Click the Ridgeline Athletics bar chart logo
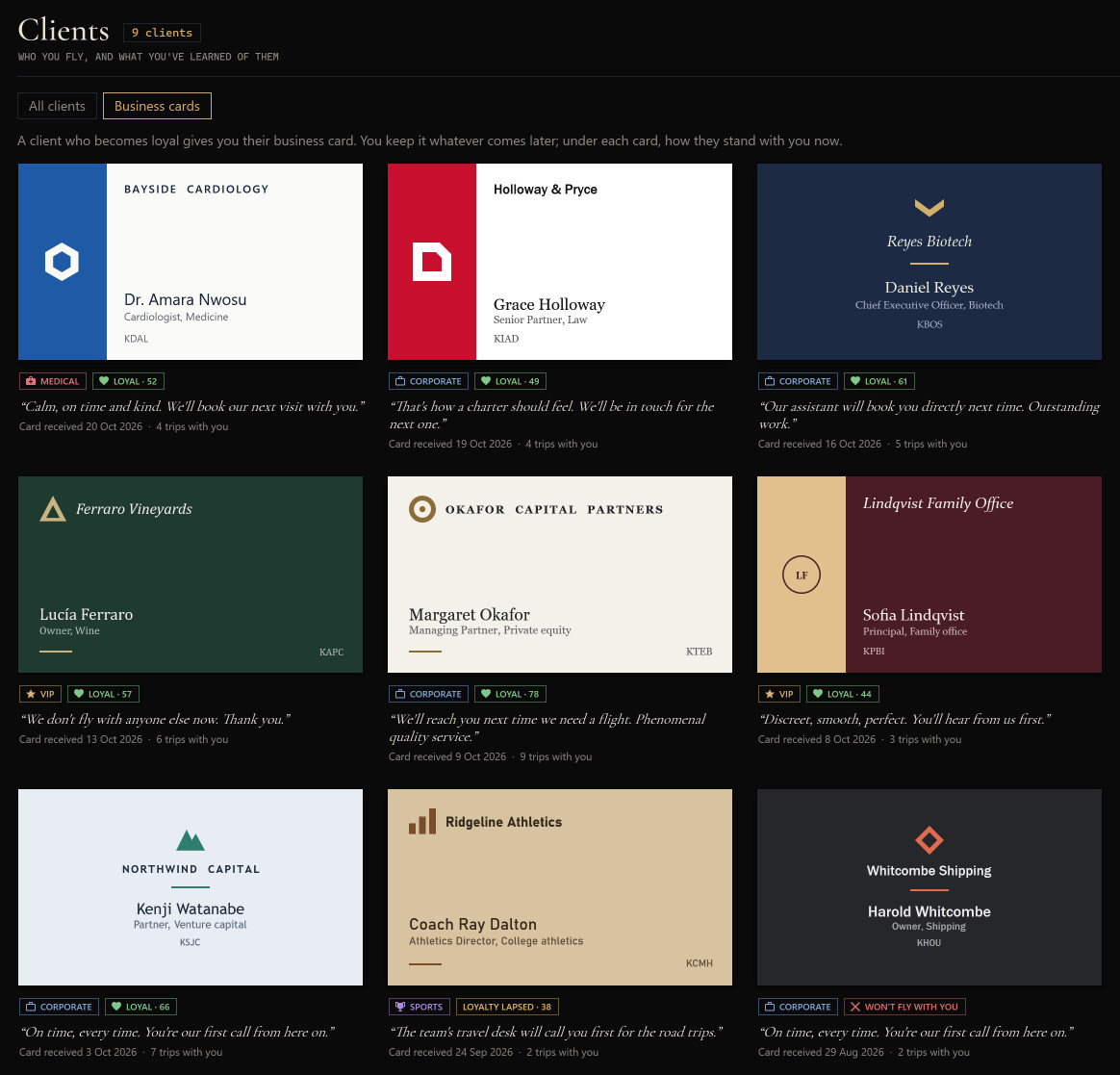1120x1075 pixels. click(x=422, y=822)
